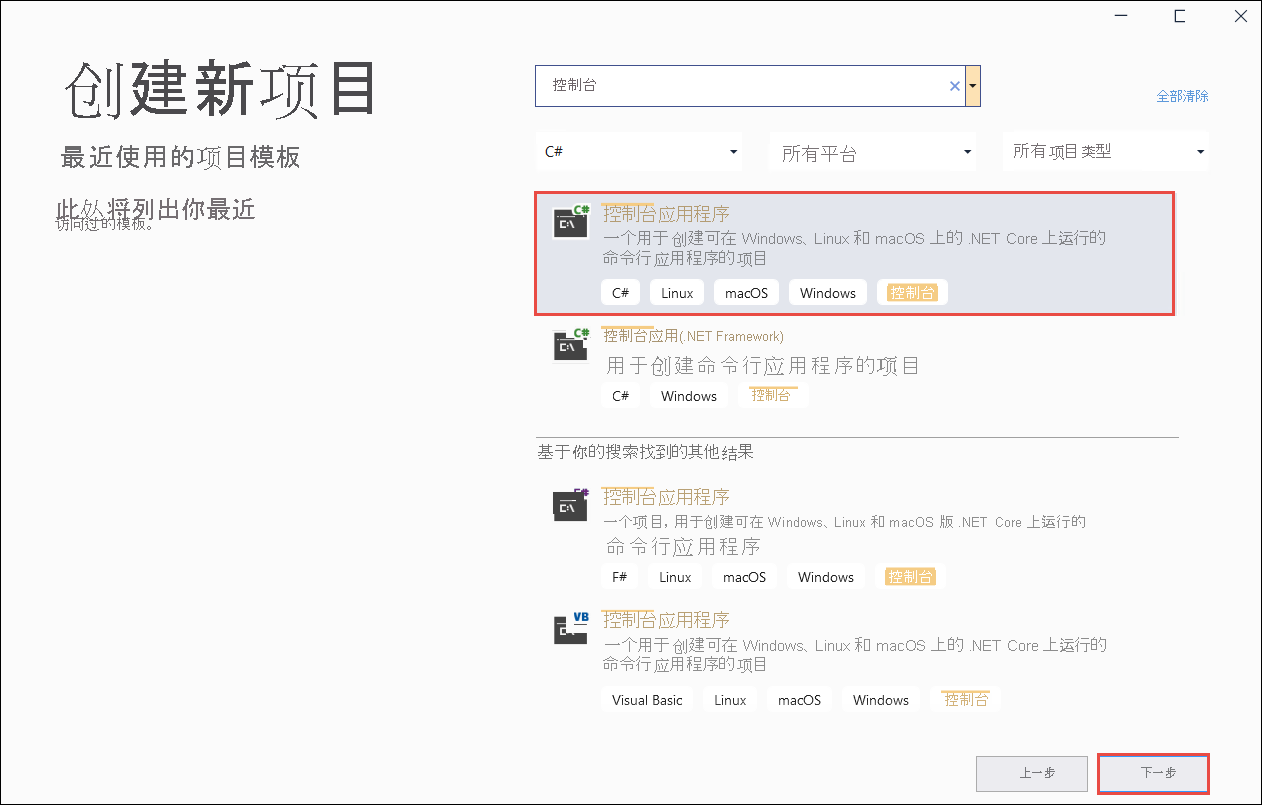This screenshot has height=805, width=1262.
Task: Click the Linux tag in the F# template
Action: click(675, 577)
